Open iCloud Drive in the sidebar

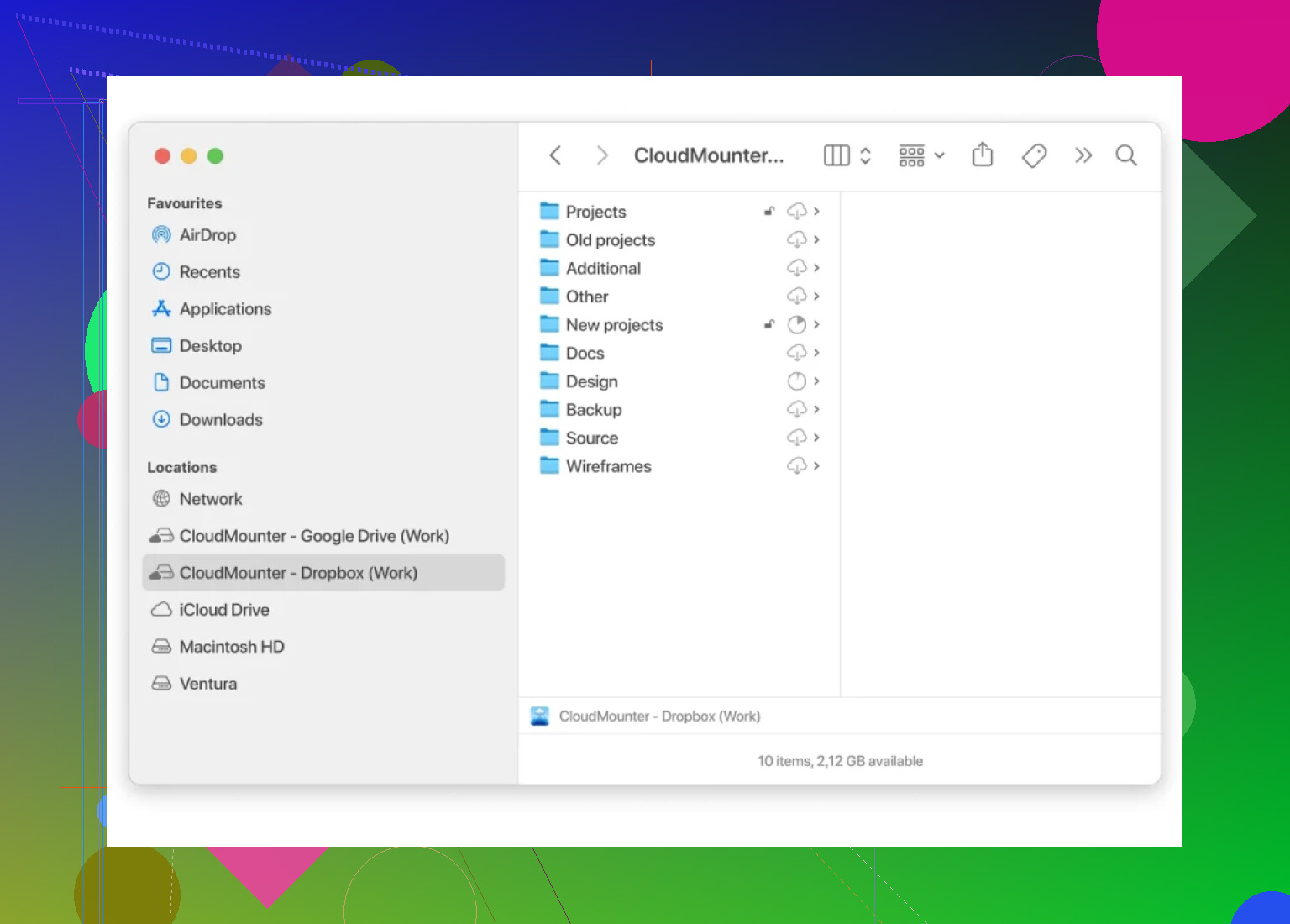(x=323, y=610)
